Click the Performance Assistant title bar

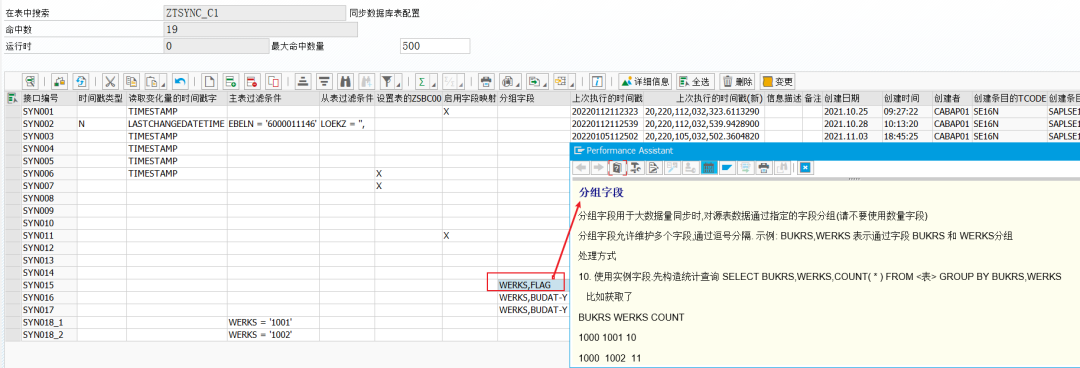coord(824,150)
